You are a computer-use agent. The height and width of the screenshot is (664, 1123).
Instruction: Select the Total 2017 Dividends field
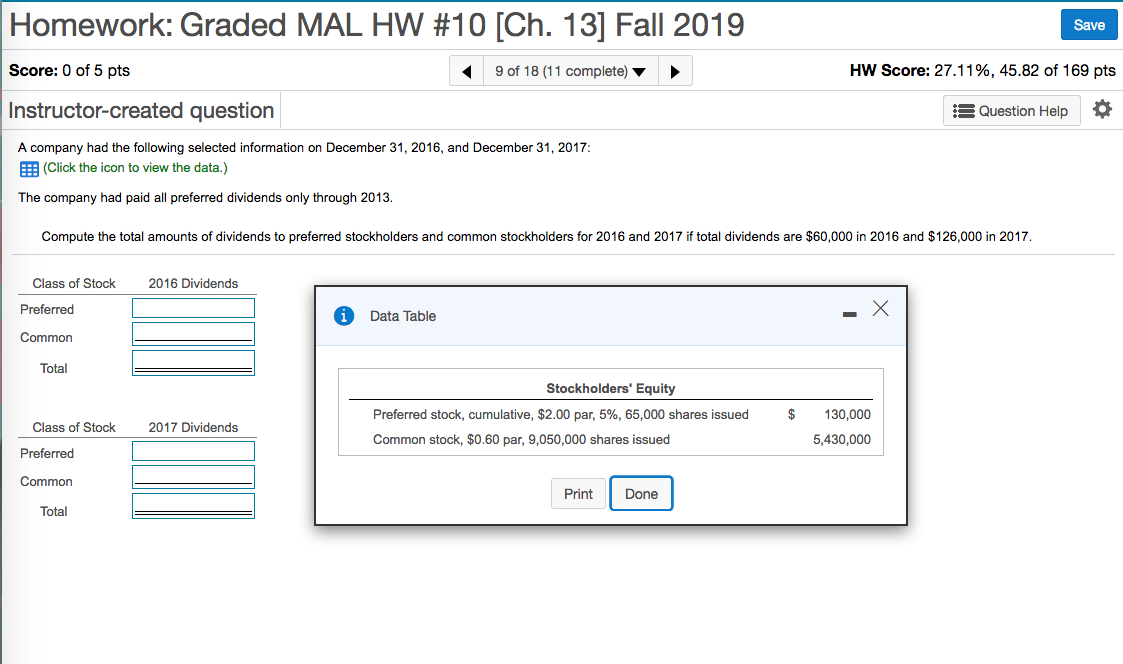[193, 506]
